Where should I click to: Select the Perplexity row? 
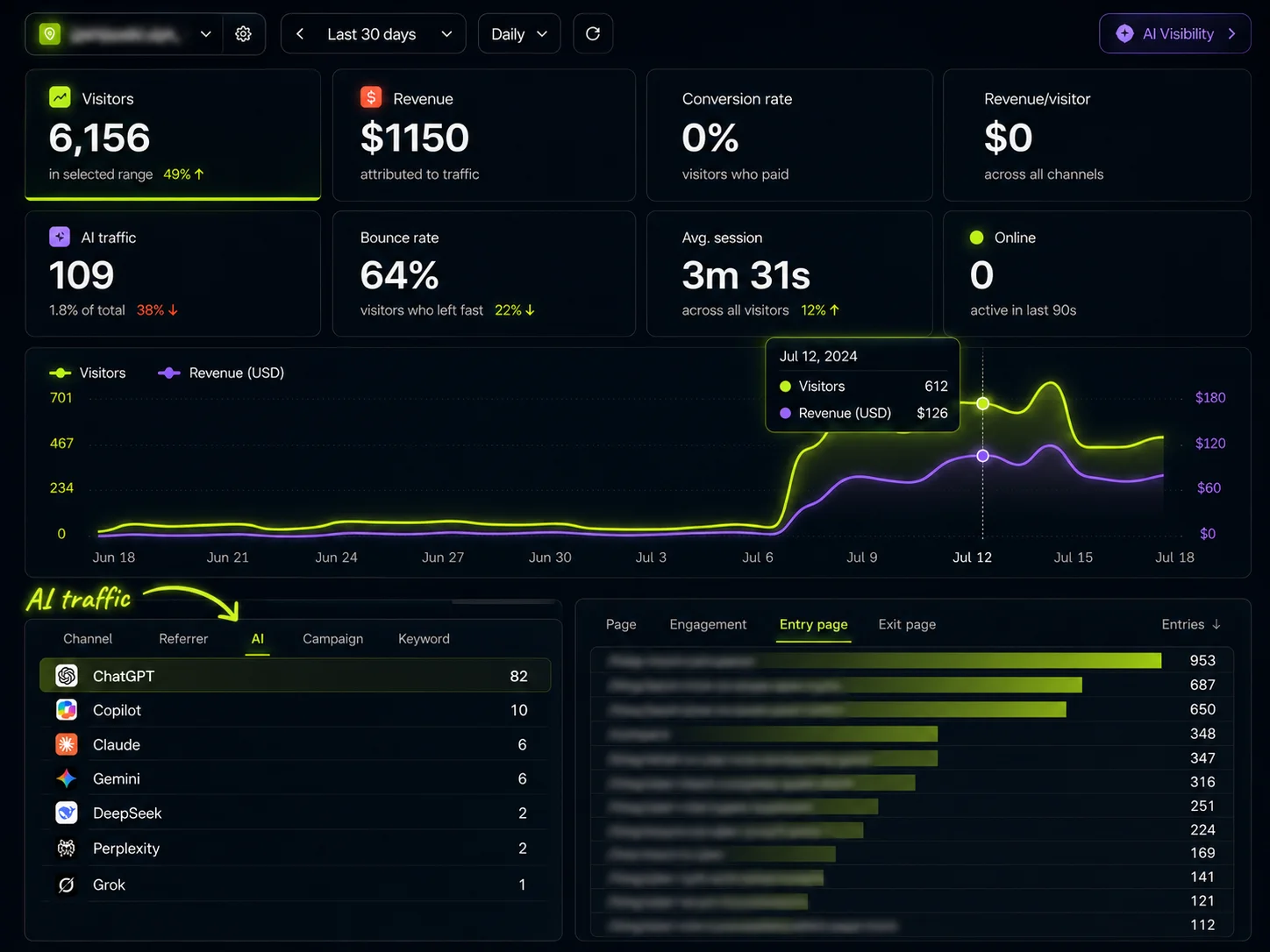pos(296,848)
